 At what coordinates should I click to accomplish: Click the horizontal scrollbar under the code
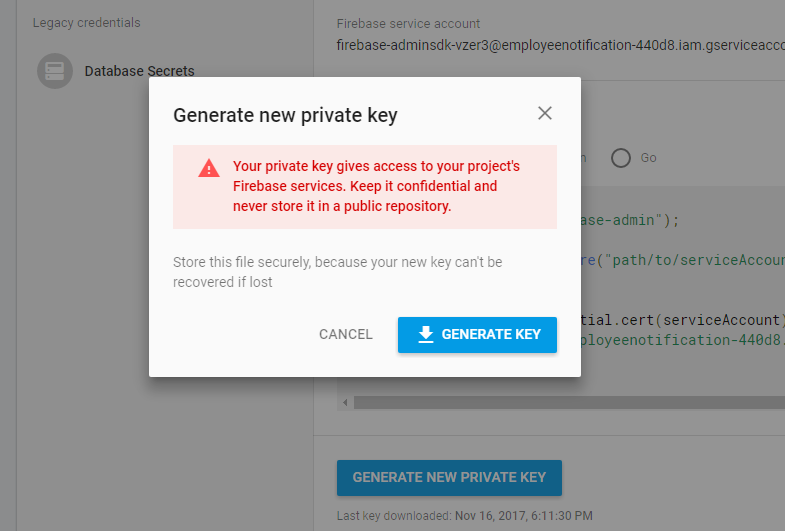[x=569, y=402]
